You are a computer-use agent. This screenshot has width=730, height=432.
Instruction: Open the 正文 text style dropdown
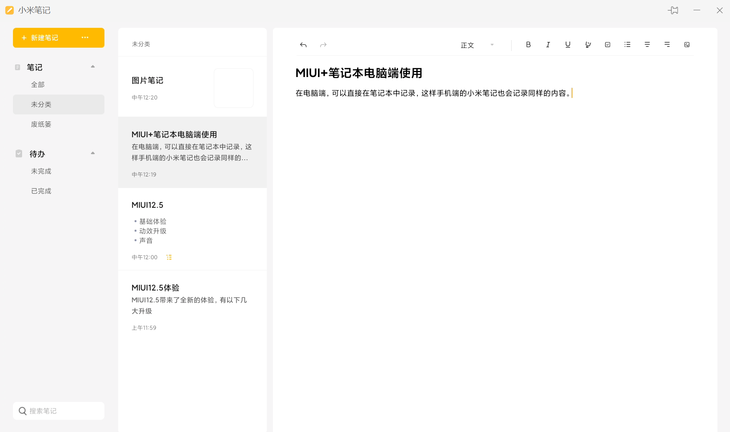click(477, 45)
